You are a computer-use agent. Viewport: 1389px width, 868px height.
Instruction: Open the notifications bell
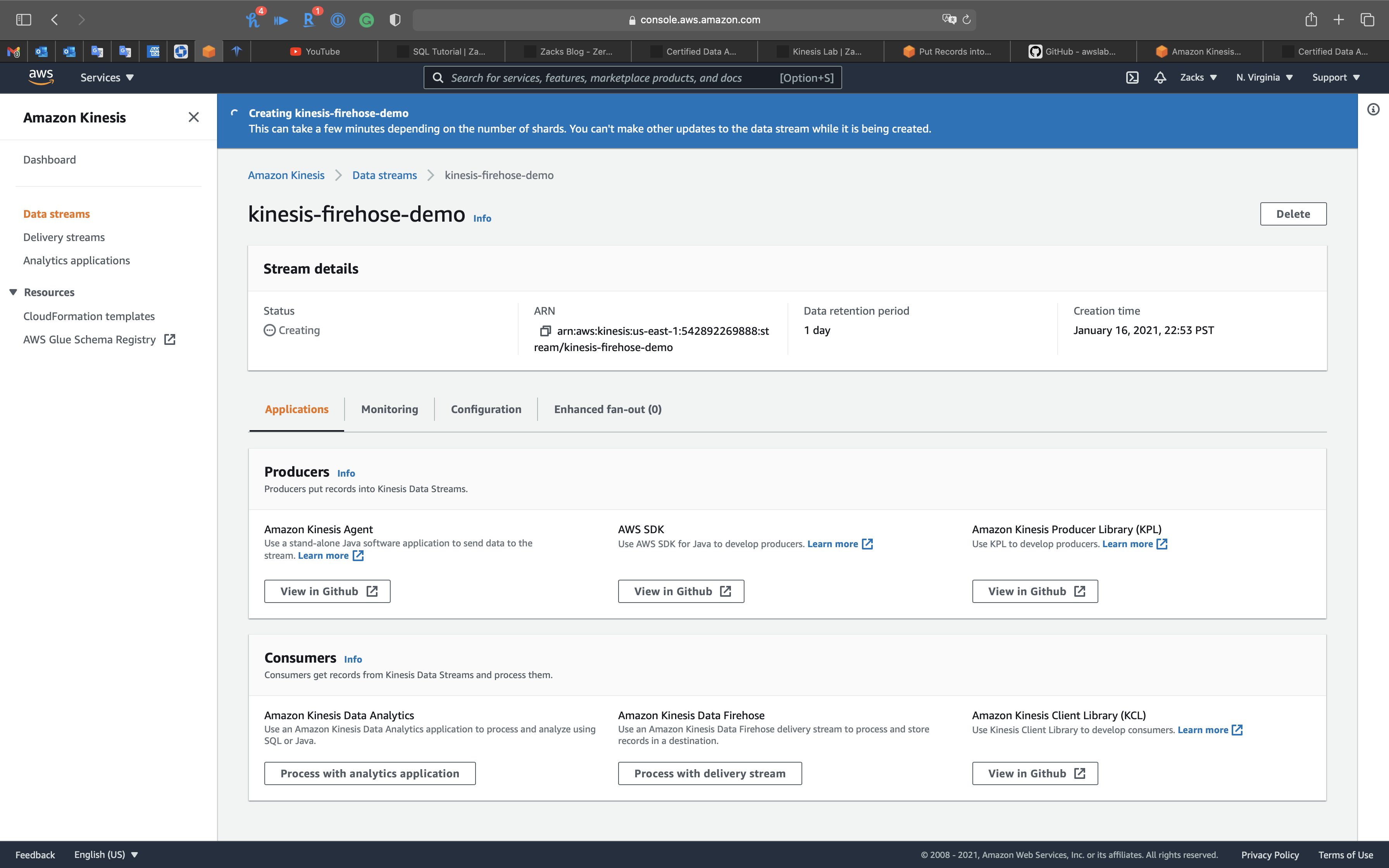pyautogui.click(x=1160, y=77)
